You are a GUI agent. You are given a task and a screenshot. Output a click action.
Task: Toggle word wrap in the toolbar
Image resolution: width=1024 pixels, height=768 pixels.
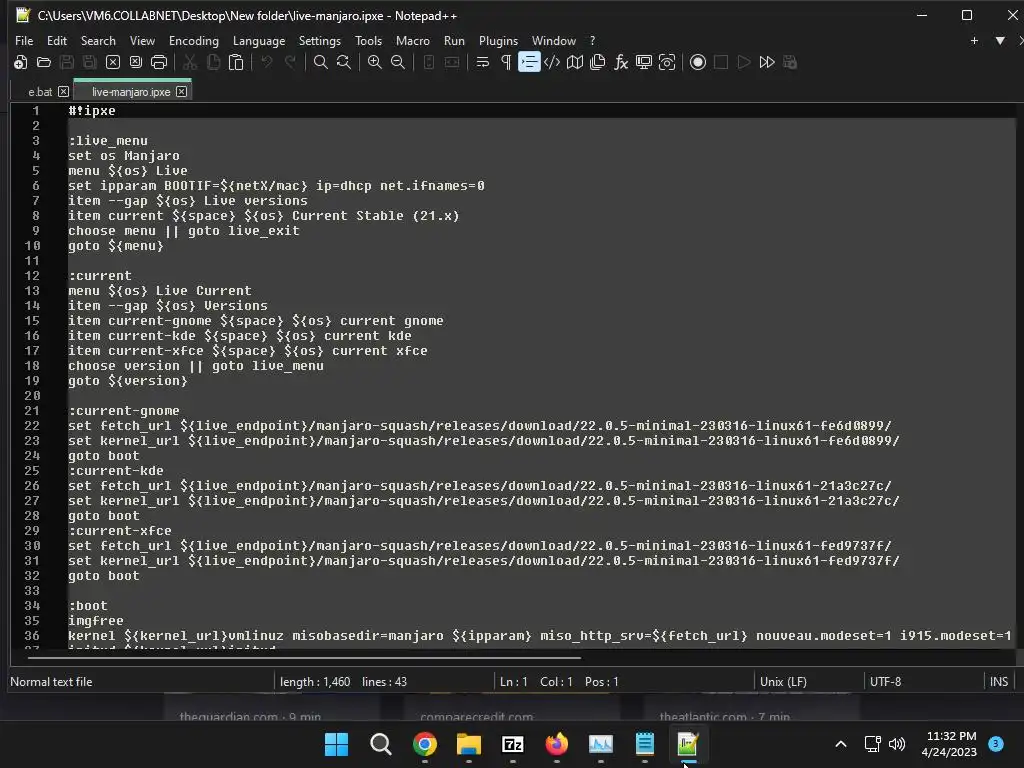click(x=483, y=62)
